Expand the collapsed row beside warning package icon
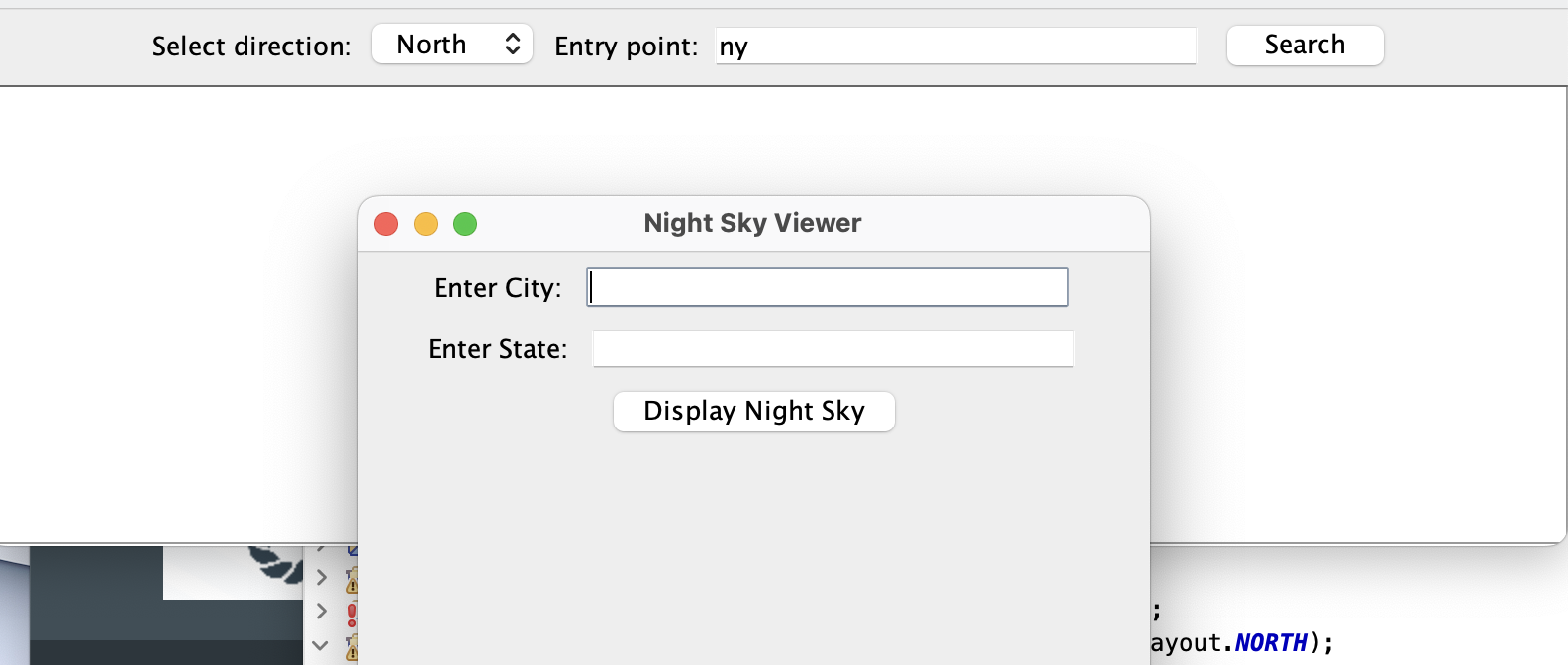This screenshot has width=1568, height=665. 321,576
